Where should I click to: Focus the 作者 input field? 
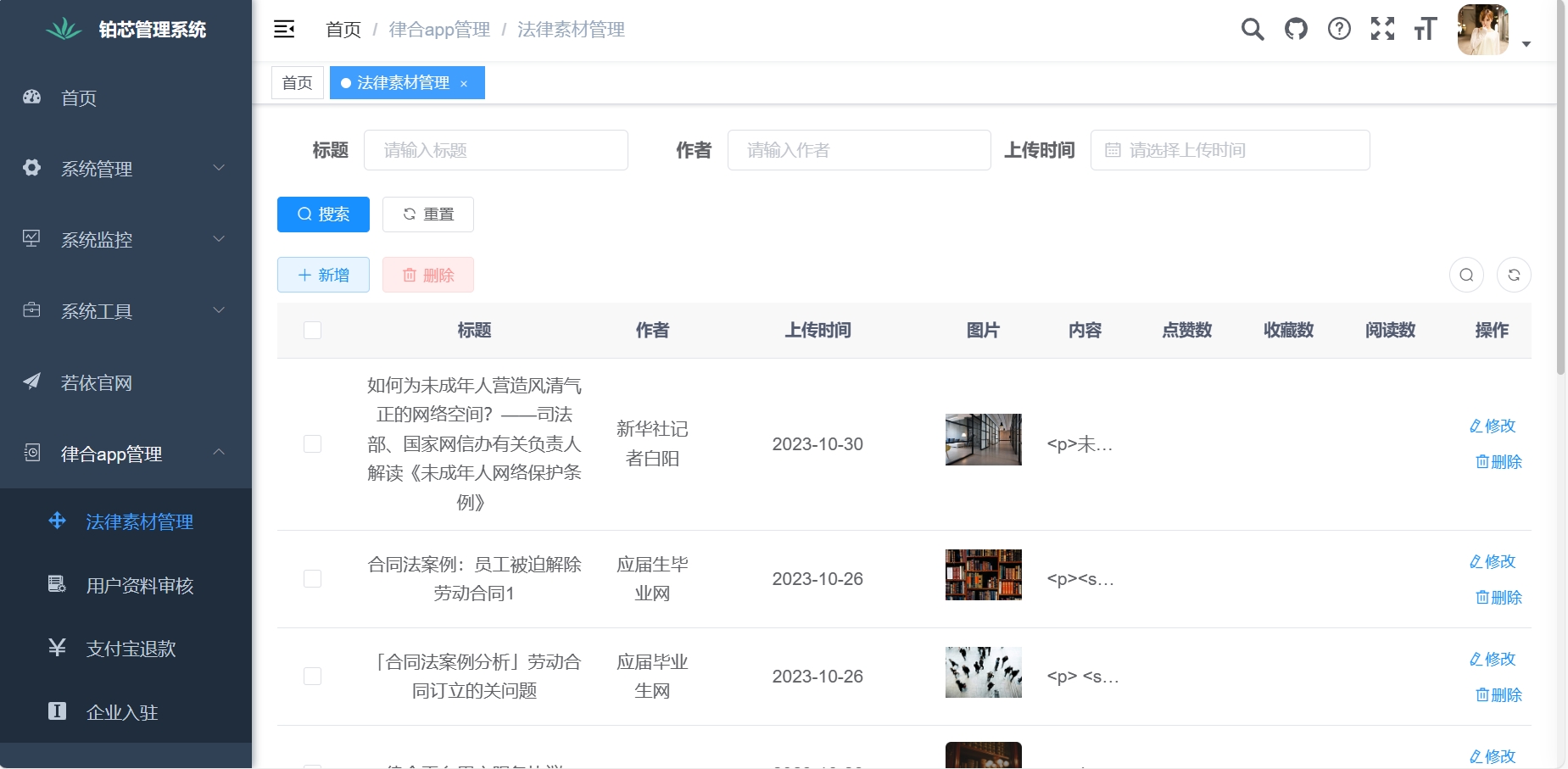click(859, 150)
